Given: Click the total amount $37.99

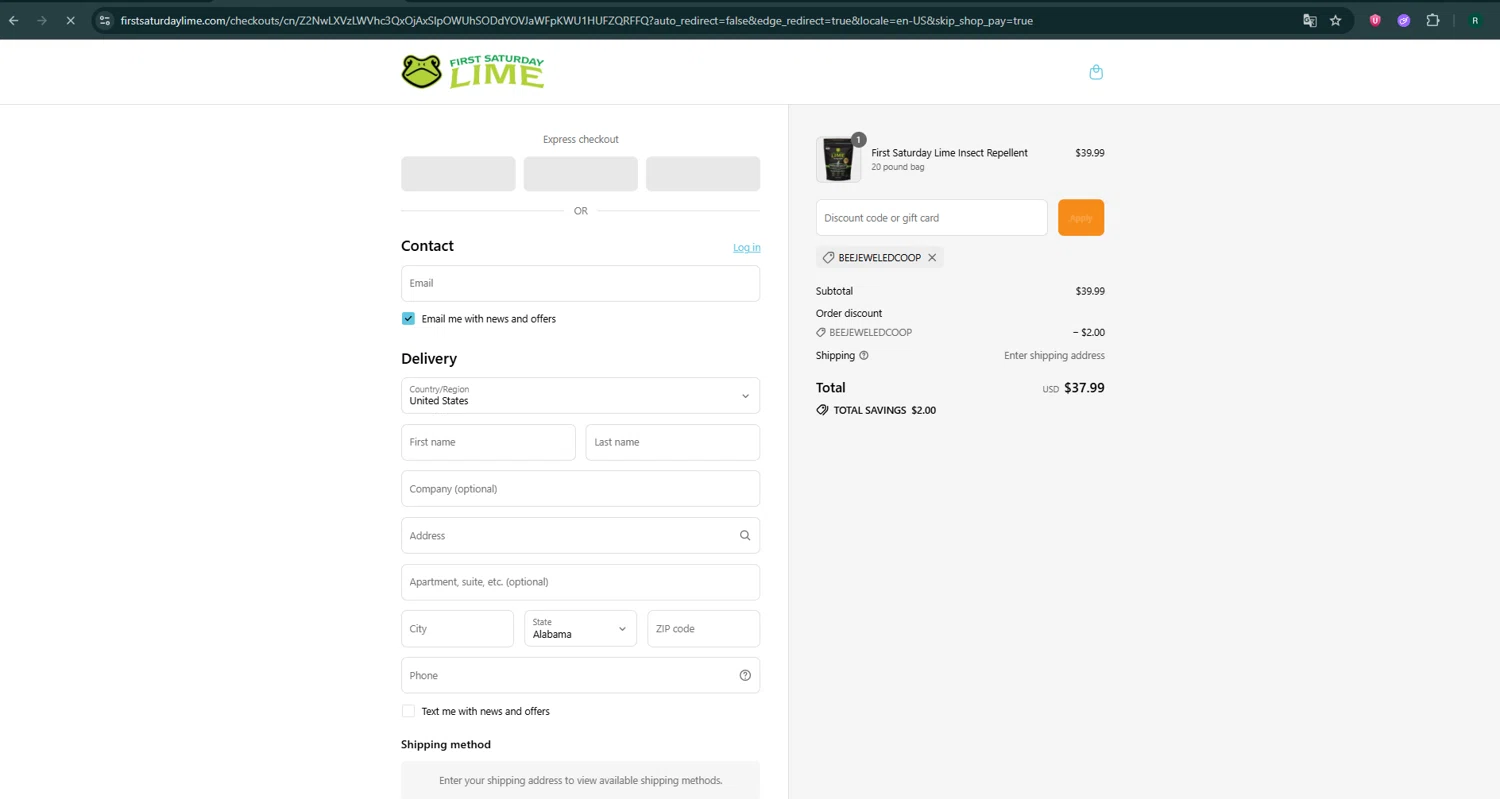Looking at the screenshot, I should click(x=1084, y=388).
